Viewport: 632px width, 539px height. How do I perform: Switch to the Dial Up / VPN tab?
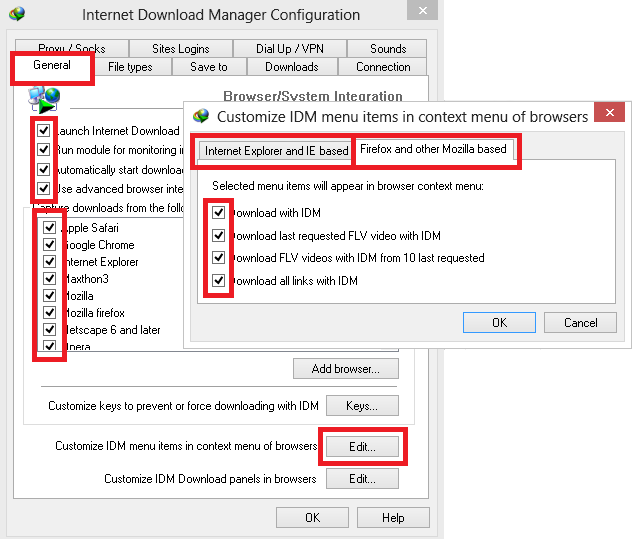click(x=290, y=49)
